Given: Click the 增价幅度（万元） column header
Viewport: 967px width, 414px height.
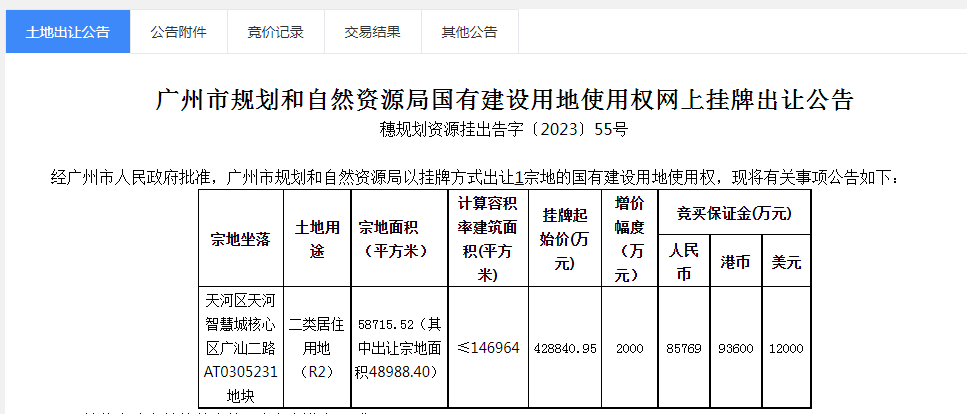Looking at the screenshot, I should click(x=629, y=238).
